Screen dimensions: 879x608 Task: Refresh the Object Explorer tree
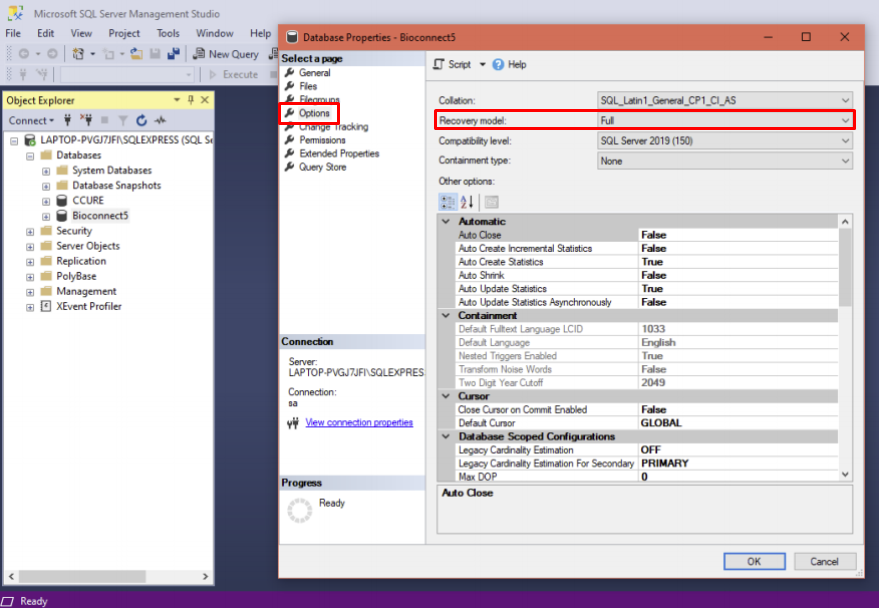(141, 120)
